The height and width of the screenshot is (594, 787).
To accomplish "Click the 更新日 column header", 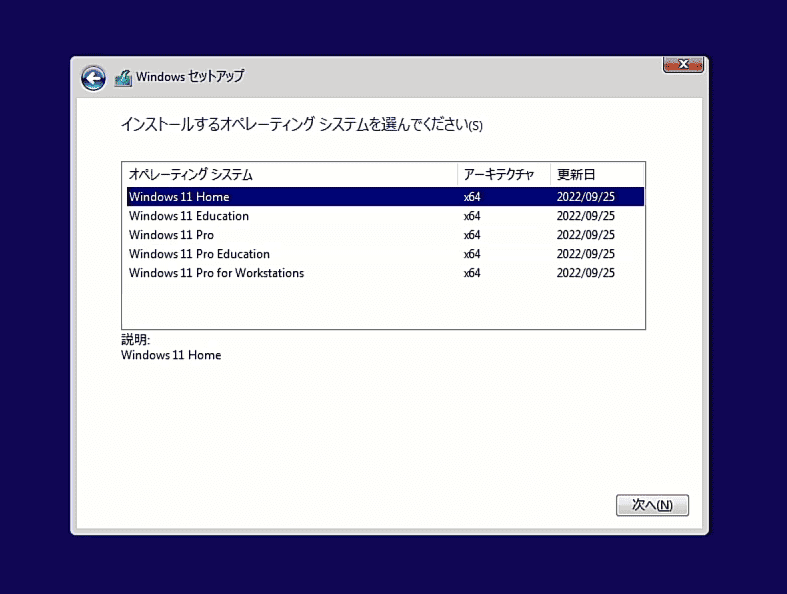I will coord(597,175).
